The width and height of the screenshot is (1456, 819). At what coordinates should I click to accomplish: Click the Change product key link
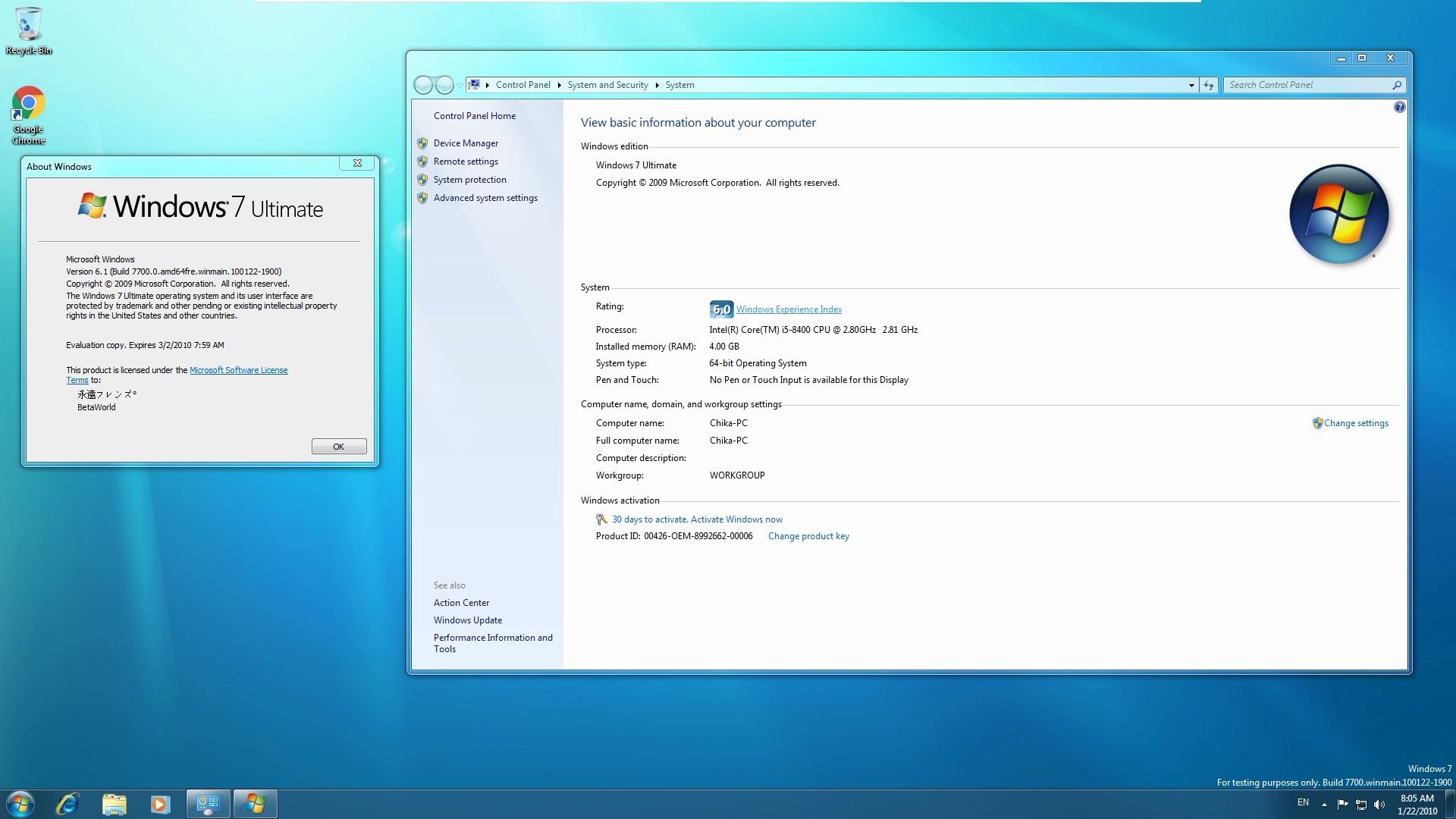808,536
